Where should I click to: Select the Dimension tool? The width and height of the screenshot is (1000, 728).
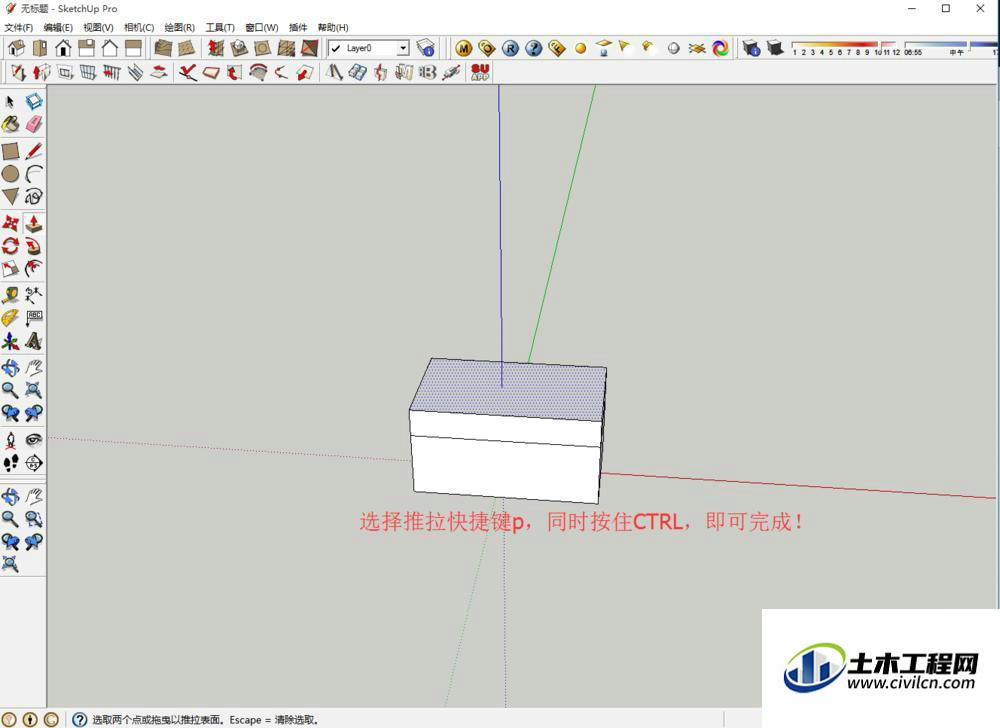point(34,295)
